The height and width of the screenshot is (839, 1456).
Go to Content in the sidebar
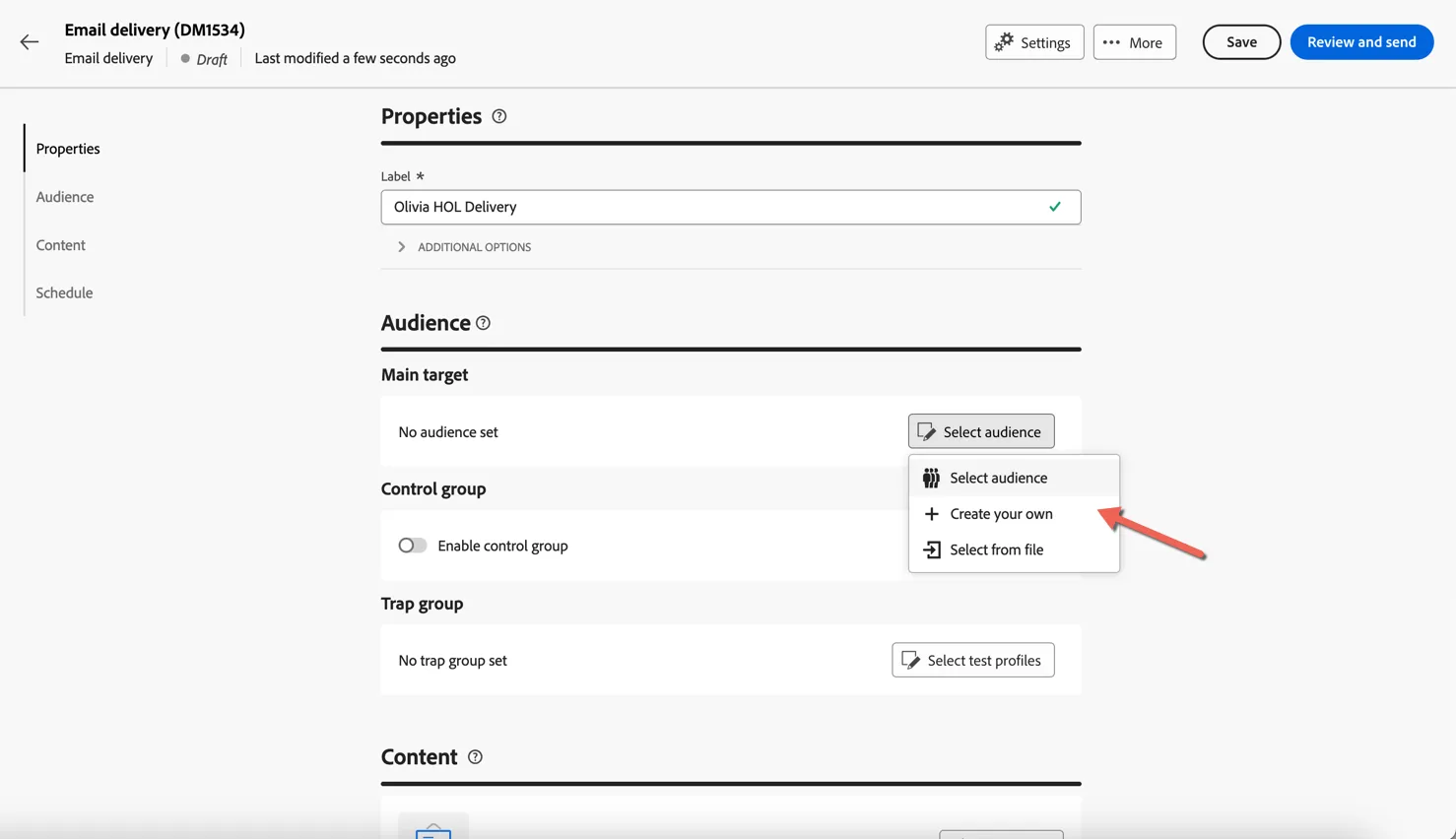click(x=61, y=245)
